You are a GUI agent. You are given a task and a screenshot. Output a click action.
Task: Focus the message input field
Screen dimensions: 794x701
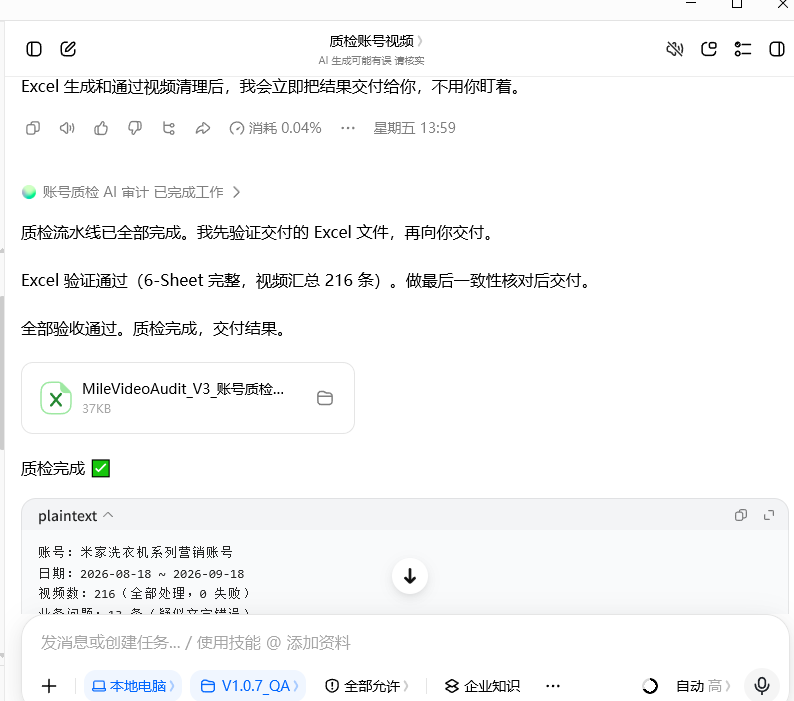(405, 643)
